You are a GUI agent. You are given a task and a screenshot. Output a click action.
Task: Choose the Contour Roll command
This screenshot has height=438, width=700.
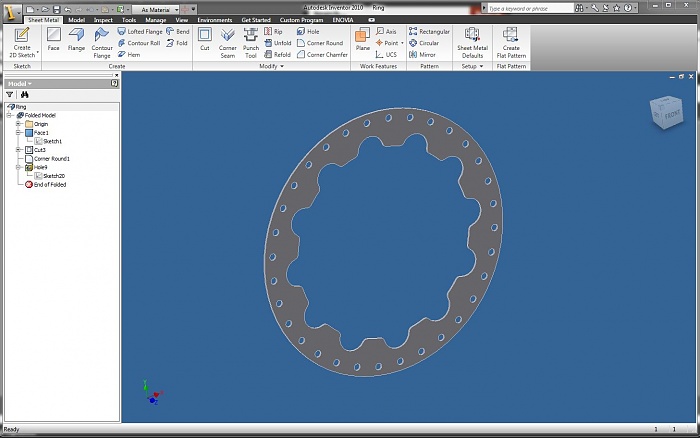[139, 43]
